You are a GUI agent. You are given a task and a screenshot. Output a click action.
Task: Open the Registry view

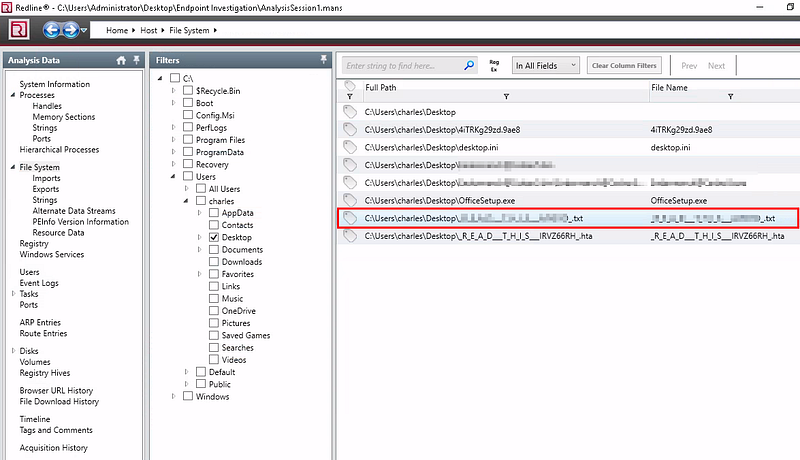(34, 243)
